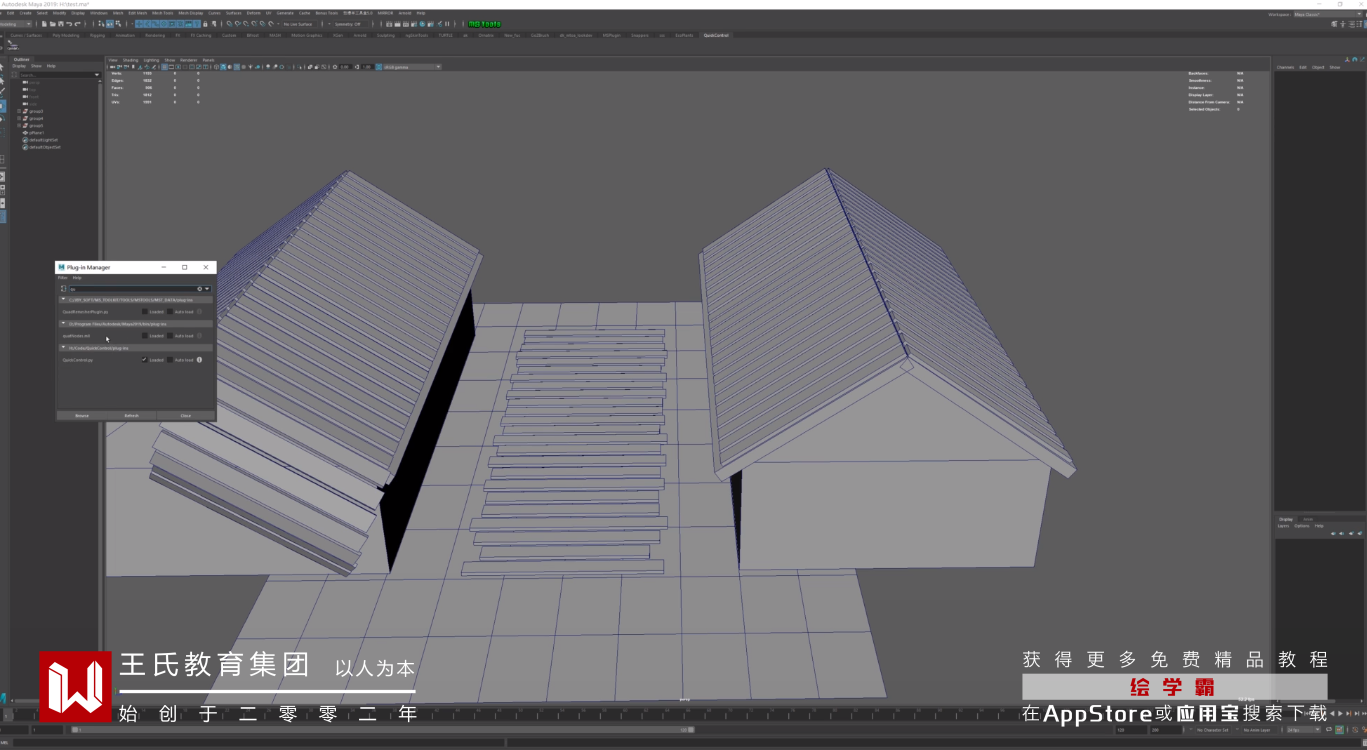
Task: Click the info icon for quatNodes.mll
Action: [x=199, y=336]
